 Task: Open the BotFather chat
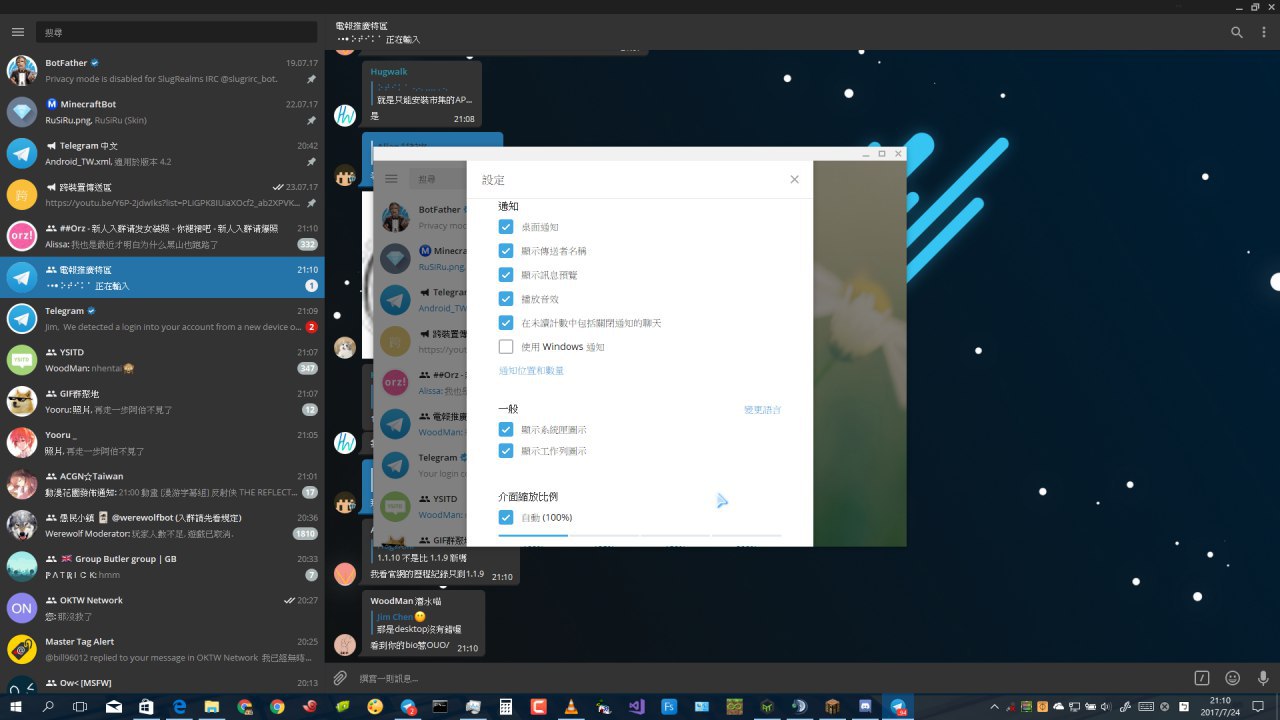162,70
